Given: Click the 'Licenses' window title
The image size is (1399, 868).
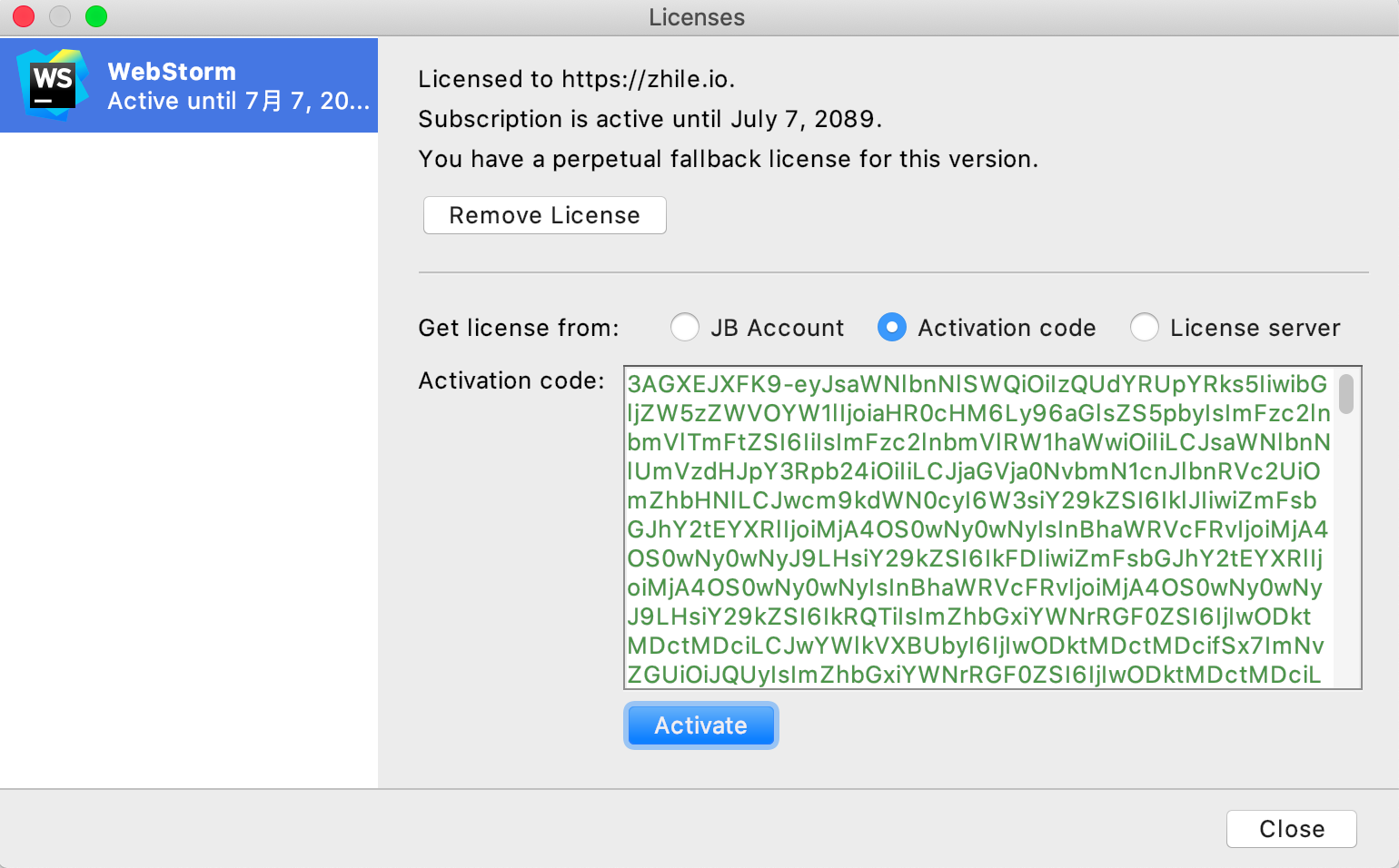Looking at the screenshot, I should 697,17.
